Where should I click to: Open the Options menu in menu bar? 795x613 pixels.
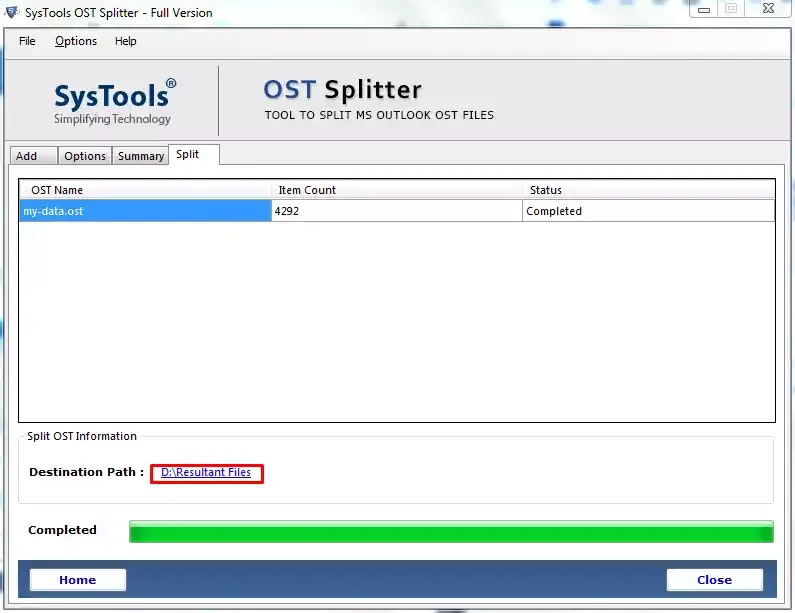[76, 41]
